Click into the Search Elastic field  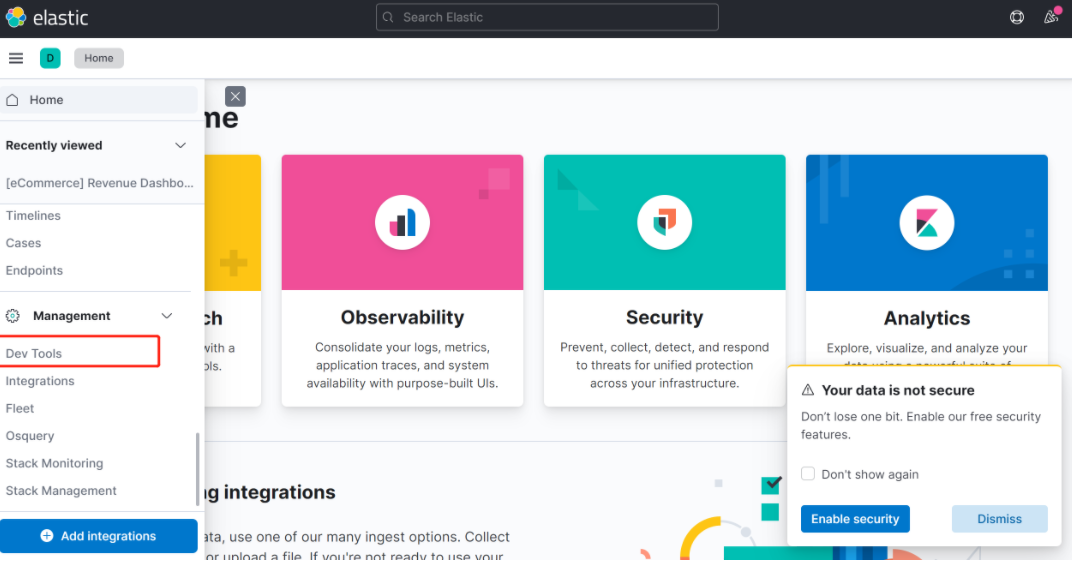pyautogui.click(x=547, y=17)
